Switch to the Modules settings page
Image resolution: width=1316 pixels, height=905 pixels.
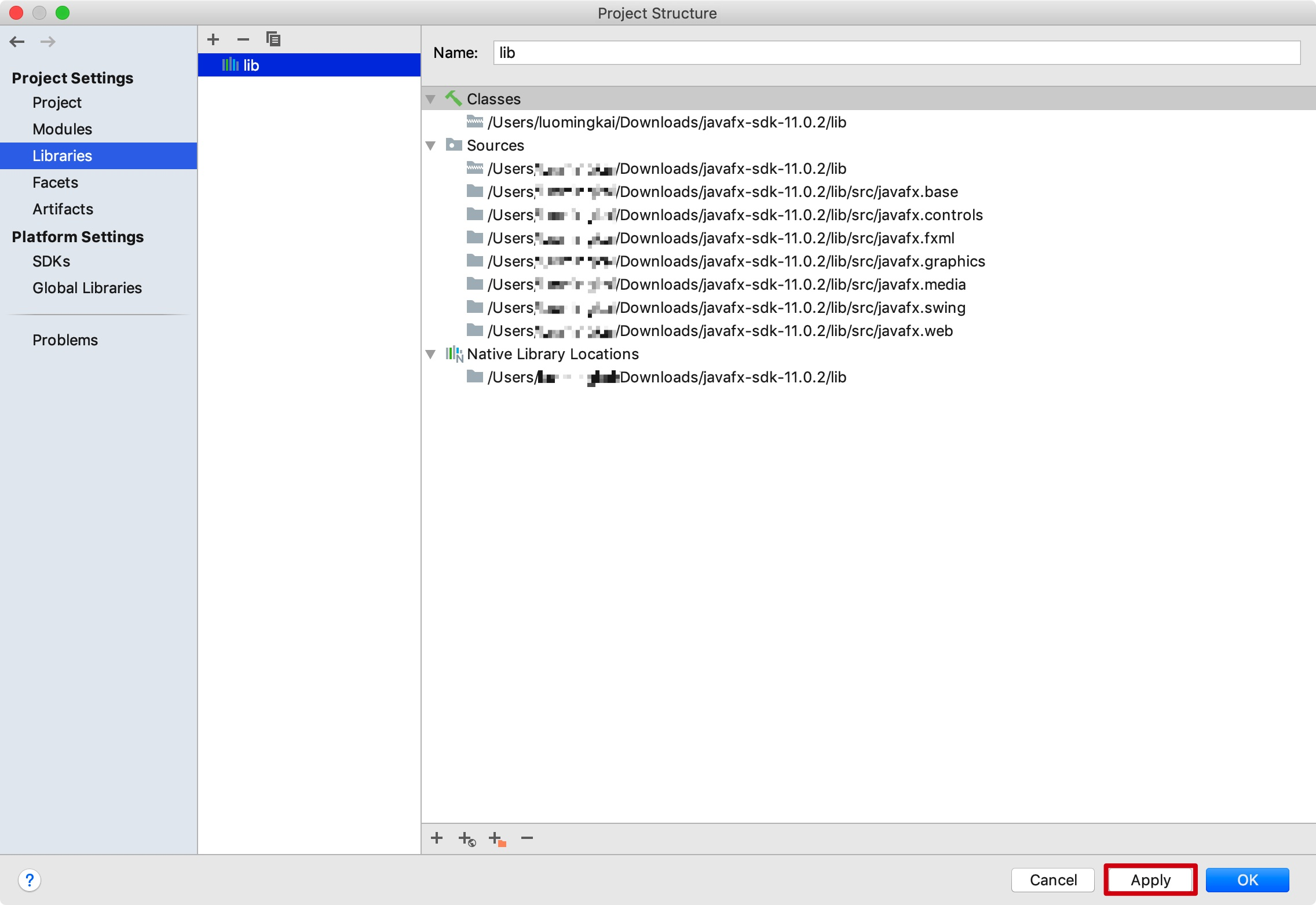point(62,129)
